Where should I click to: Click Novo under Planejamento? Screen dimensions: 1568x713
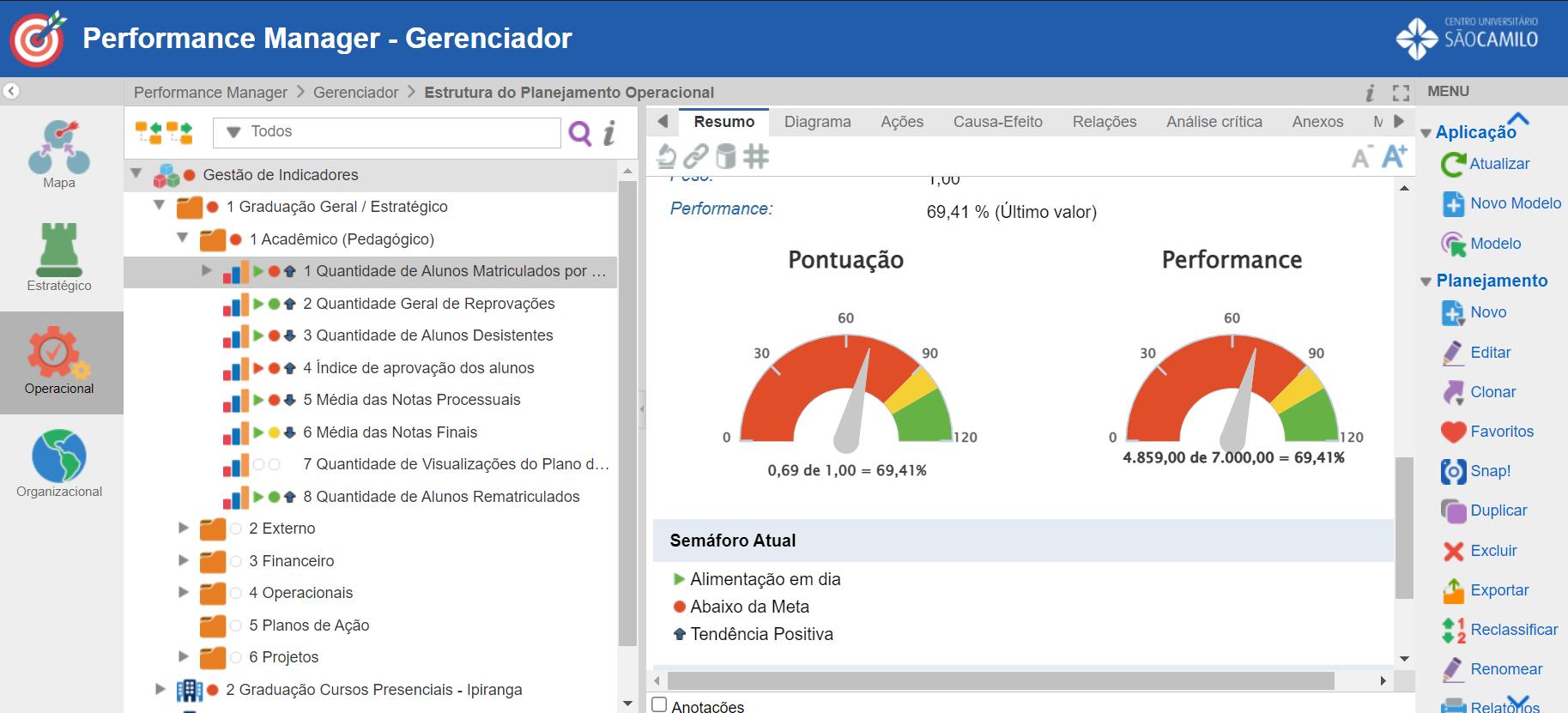coord(1488,312)
